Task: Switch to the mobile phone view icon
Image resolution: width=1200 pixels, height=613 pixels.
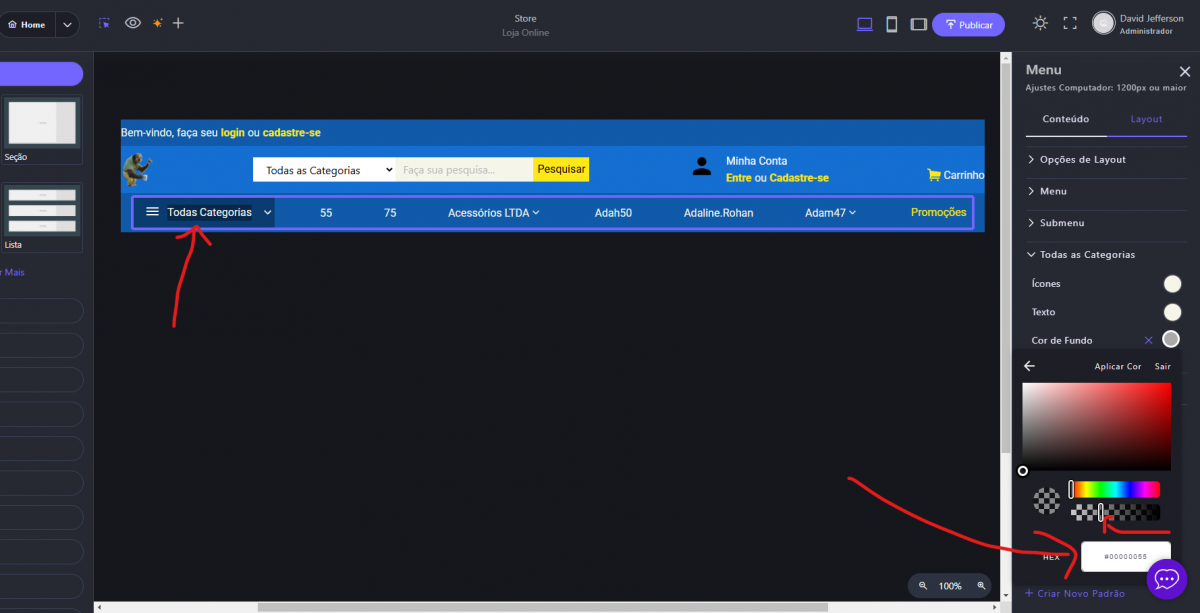Action: (x=891, y=24)
